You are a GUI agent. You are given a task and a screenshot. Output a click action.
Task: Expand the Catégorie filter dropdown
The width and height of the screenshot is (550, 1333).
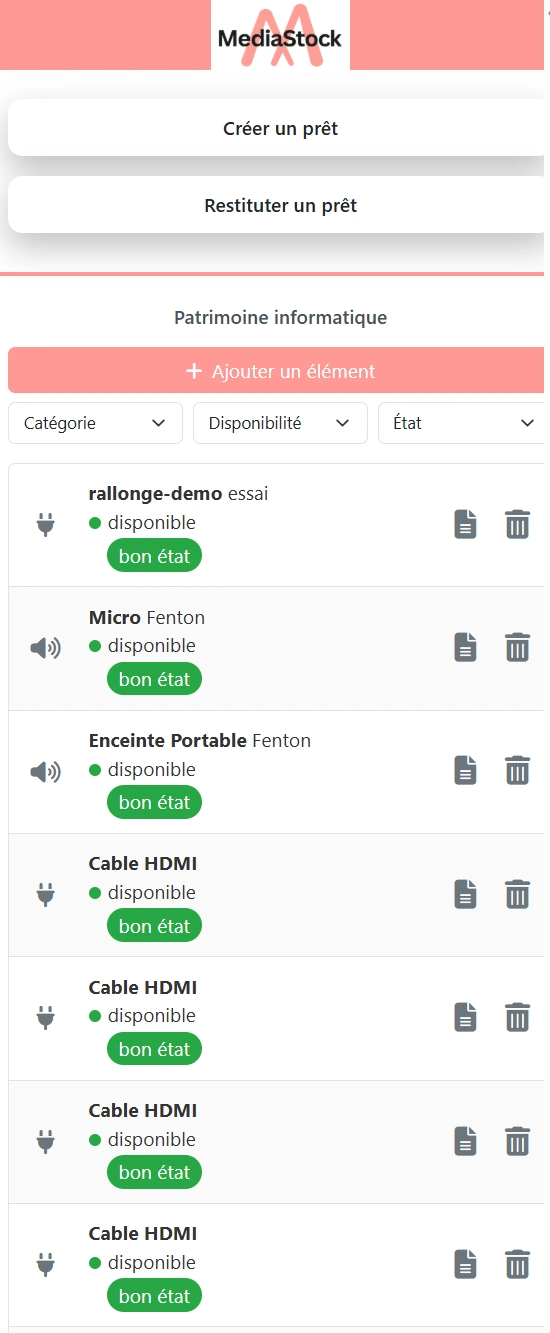click(x=95, y=423)
